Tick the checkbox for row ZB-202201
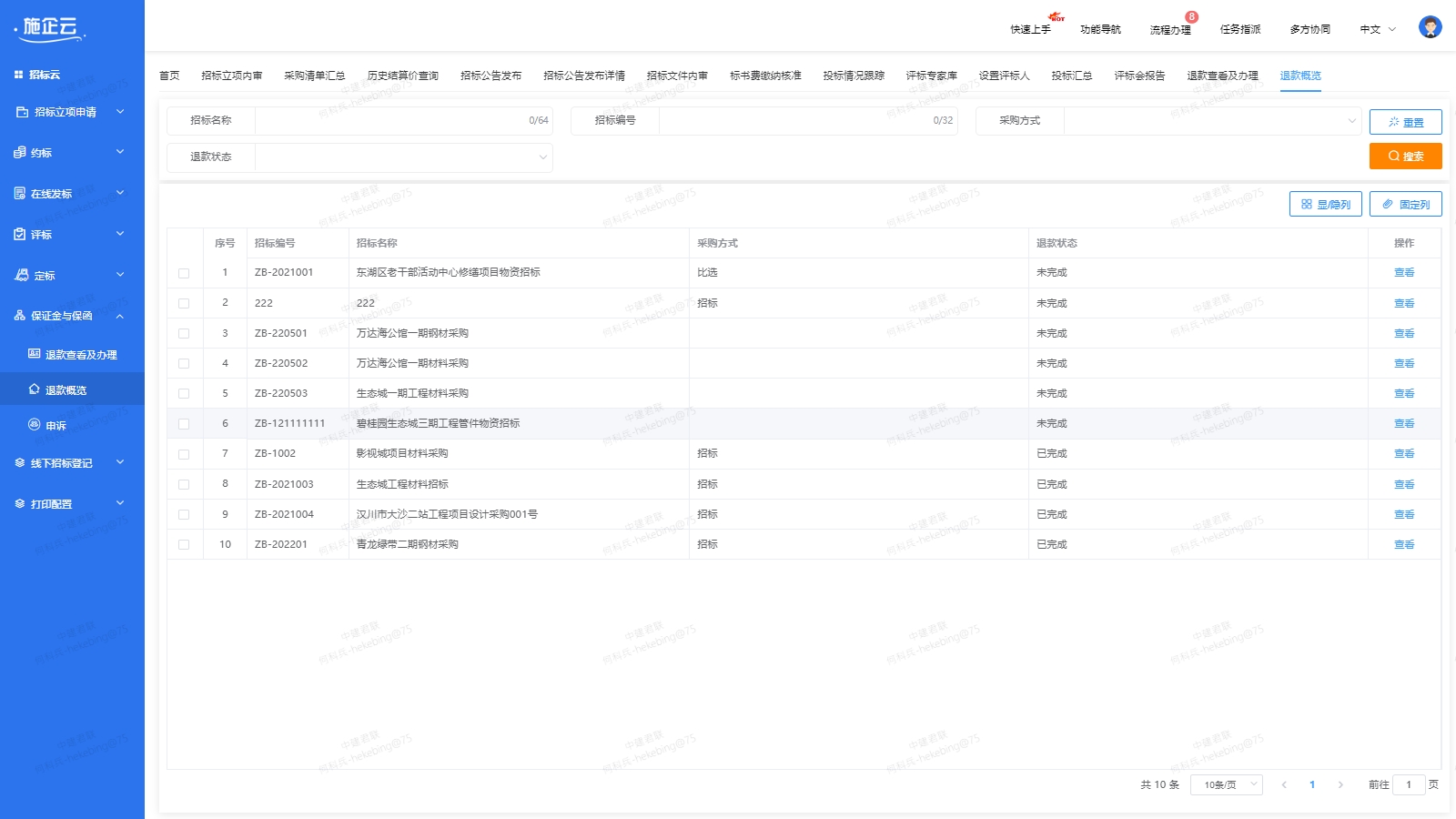The width and height of the screenshot is (1456, 819). point(184,545)
